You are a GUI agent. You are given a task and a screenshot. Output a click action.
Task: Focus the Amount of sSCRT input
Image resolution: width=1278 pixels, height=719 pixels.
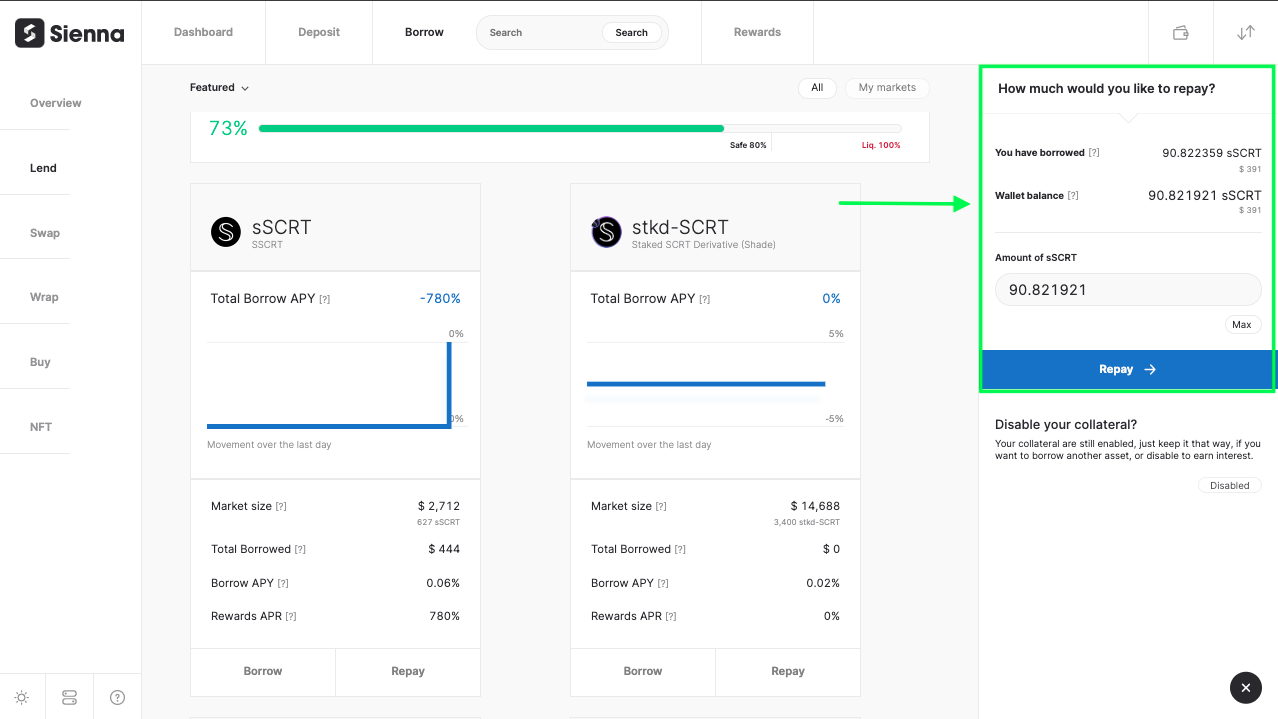(x=1128, y=290)
